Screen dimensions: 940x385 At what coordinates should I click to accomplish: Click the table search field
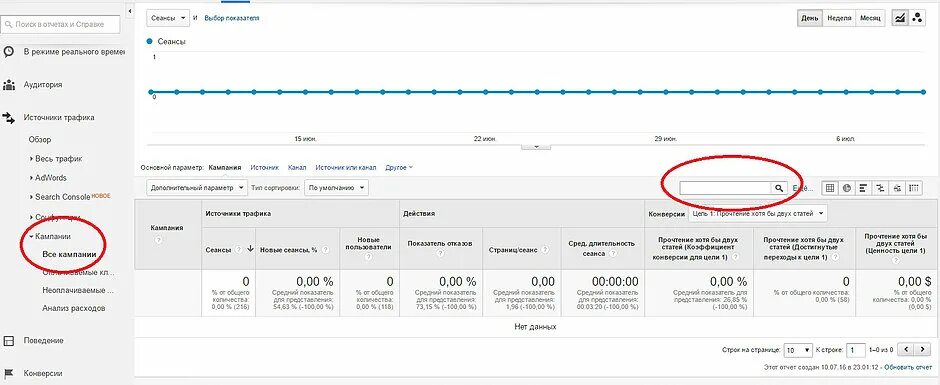tap(725, 188)
